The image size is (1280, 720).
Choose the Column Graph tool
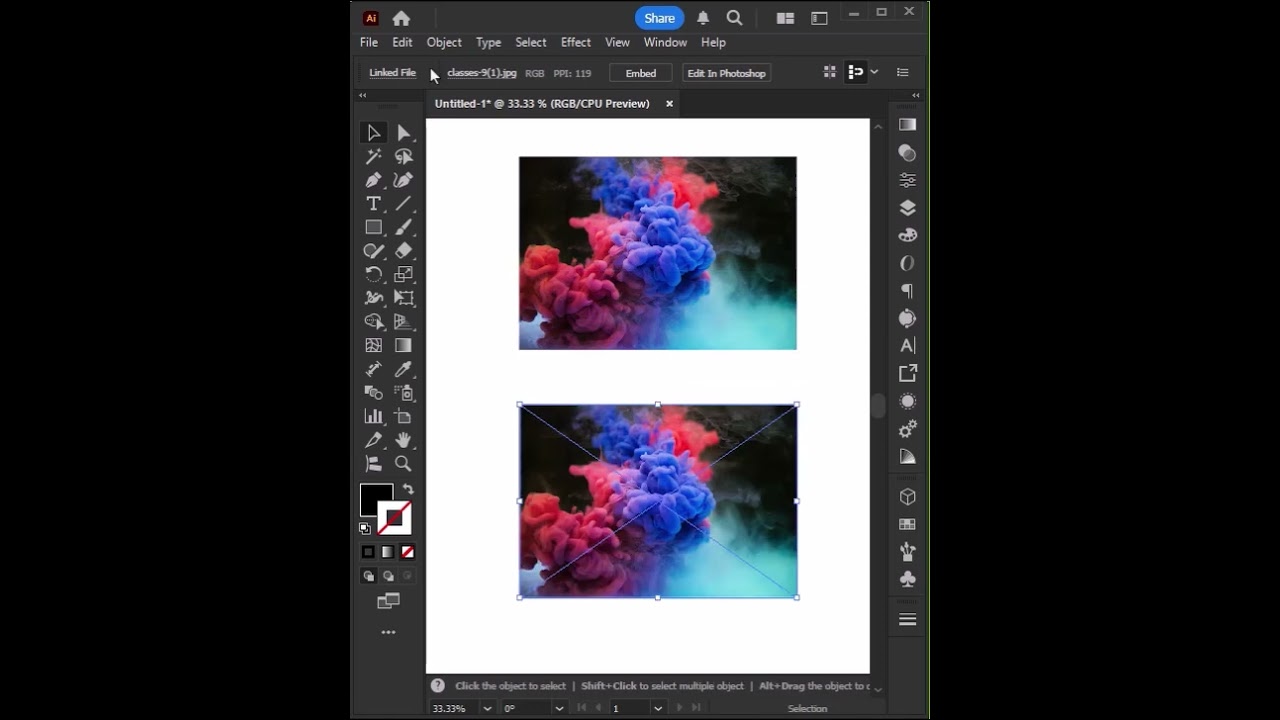pos(373,416)
